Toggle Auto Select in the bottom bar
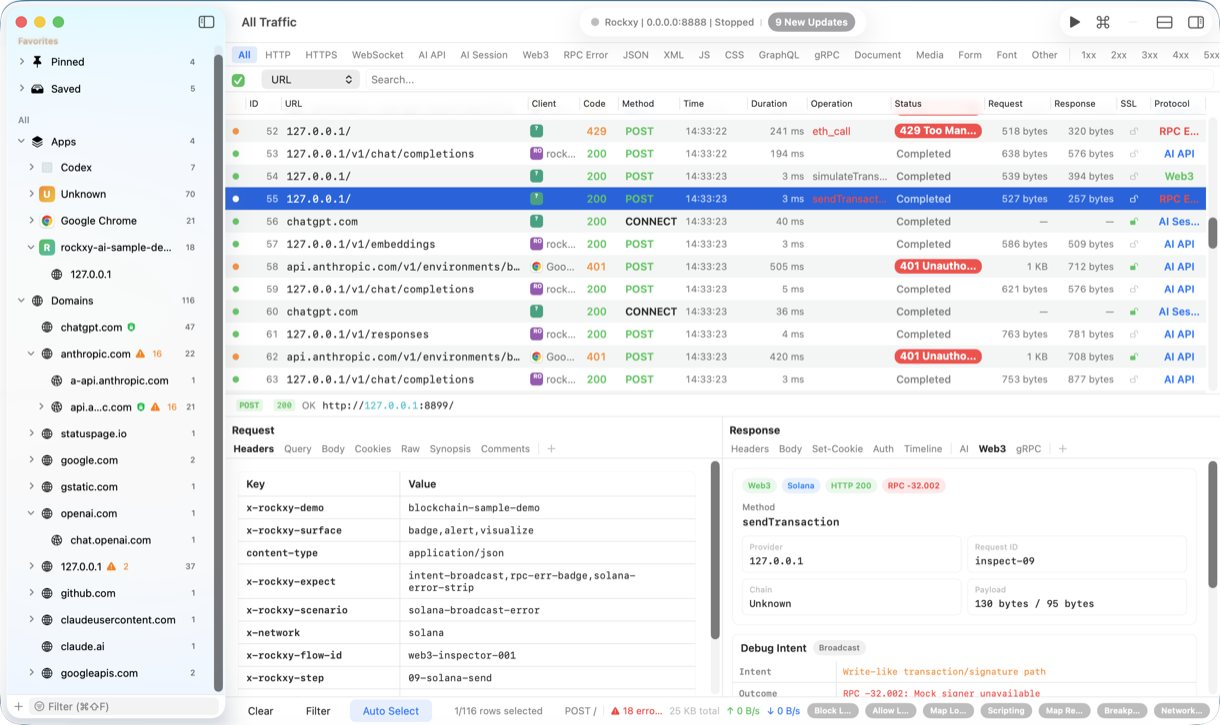 pos(391,711)
